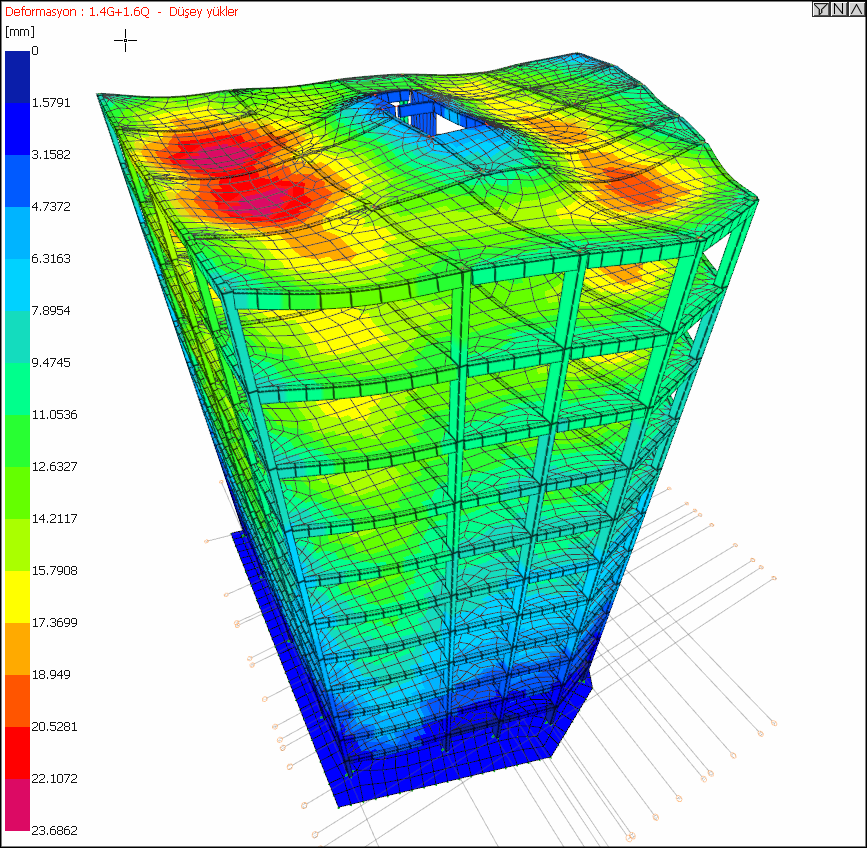Click the crosshair cursor marker near title

click(x=125, y=40)
